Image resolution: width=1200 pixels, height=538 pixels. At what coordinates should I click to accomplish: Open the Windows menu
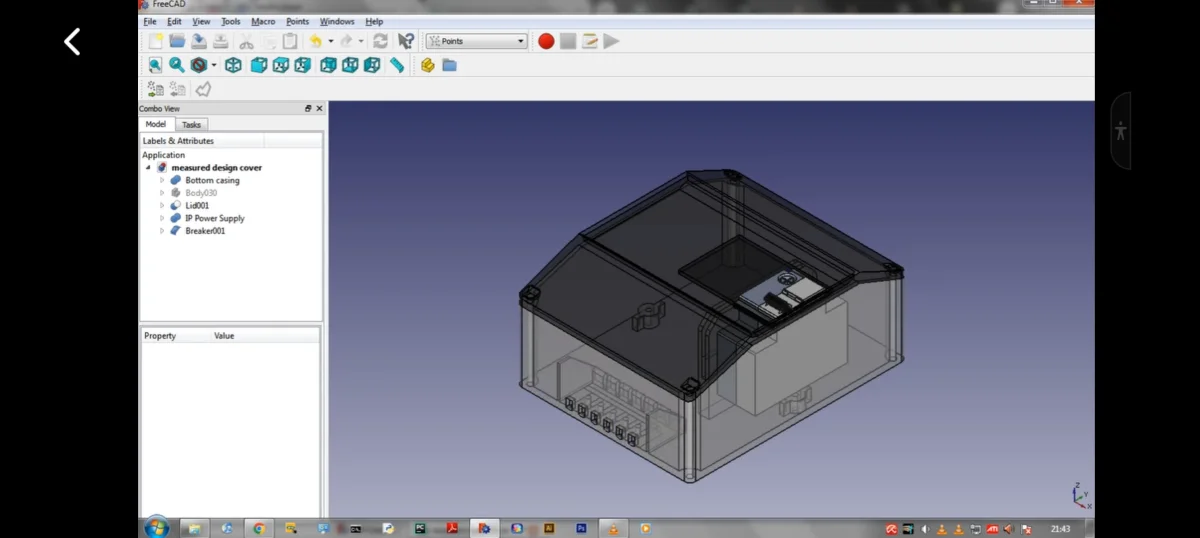tap(337, 21)
